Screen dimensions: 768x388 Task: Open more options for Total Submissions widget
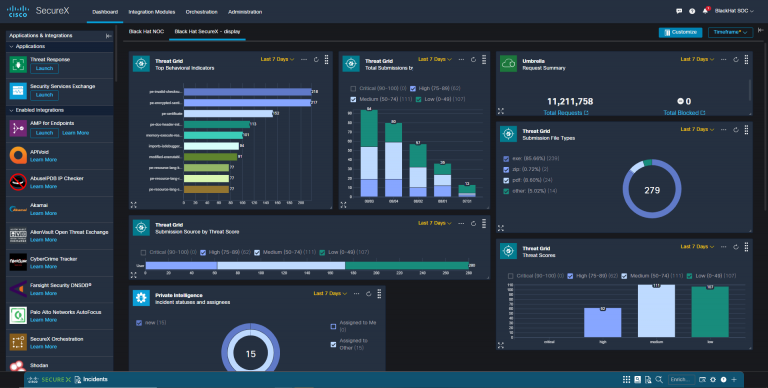[x=461, y=59]
